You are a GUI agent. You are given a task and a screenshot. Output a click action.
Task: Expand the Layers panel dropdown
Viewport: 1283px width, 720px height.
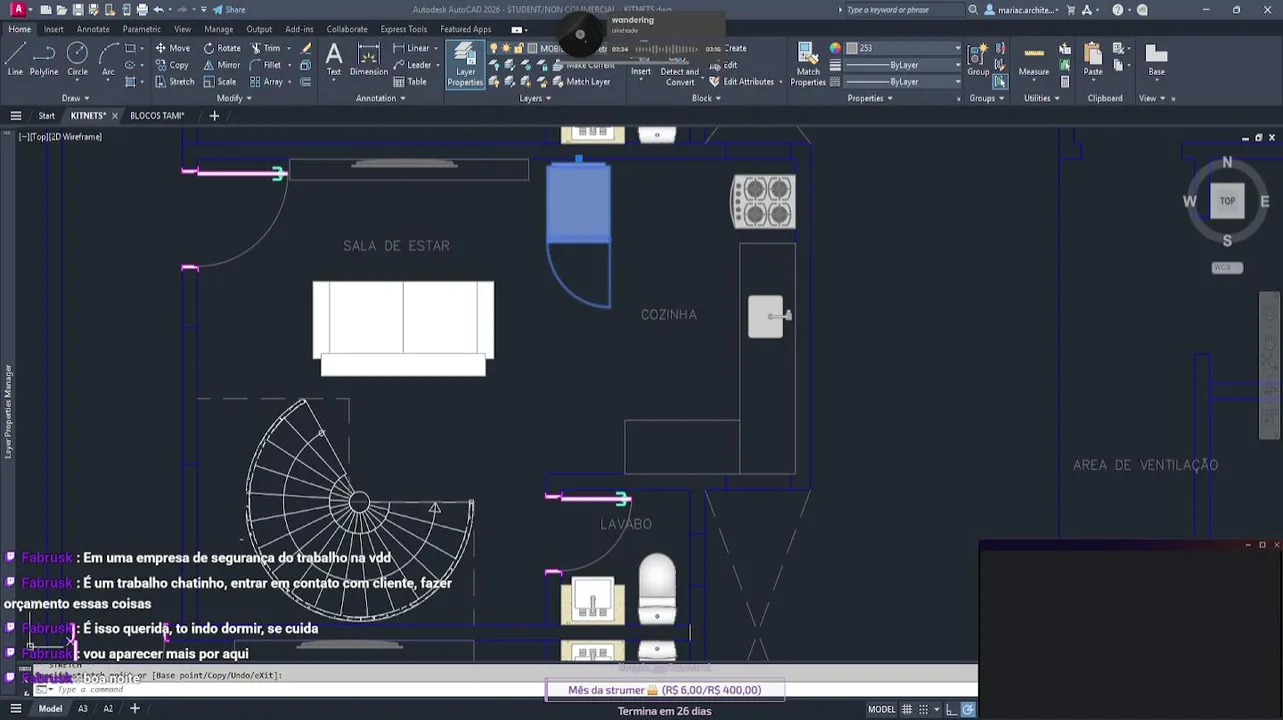535,98
